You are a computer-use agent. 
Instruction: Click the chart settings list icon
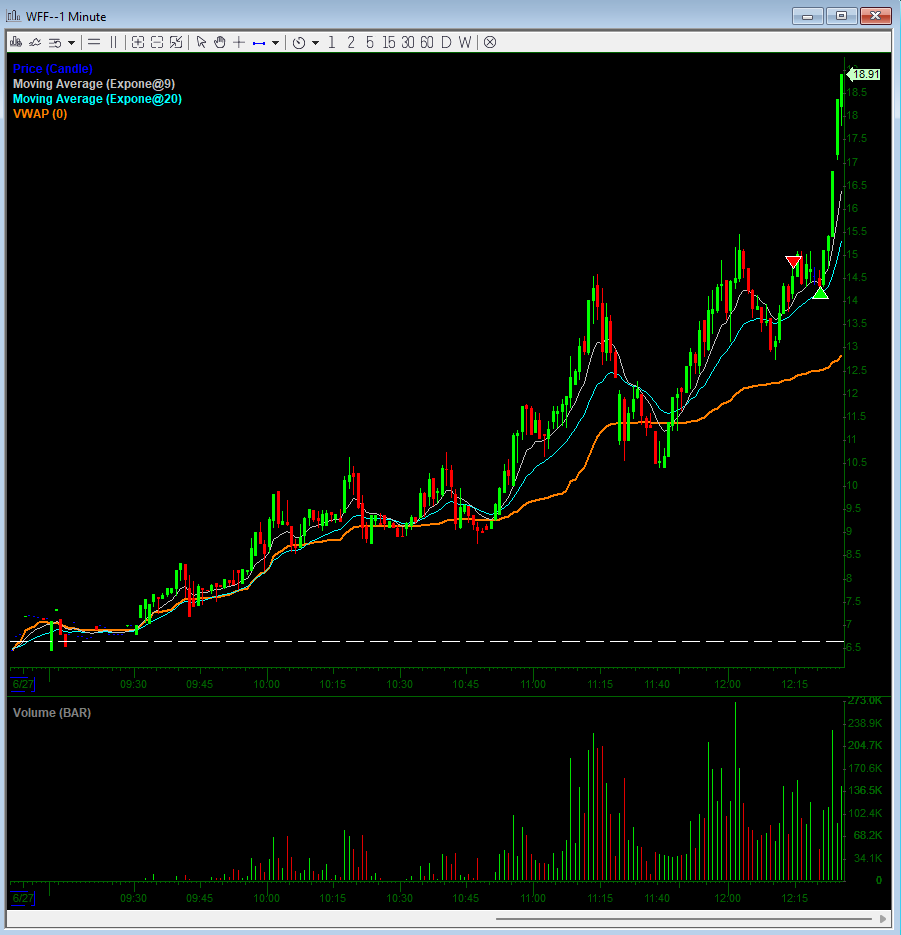(55, 42)
